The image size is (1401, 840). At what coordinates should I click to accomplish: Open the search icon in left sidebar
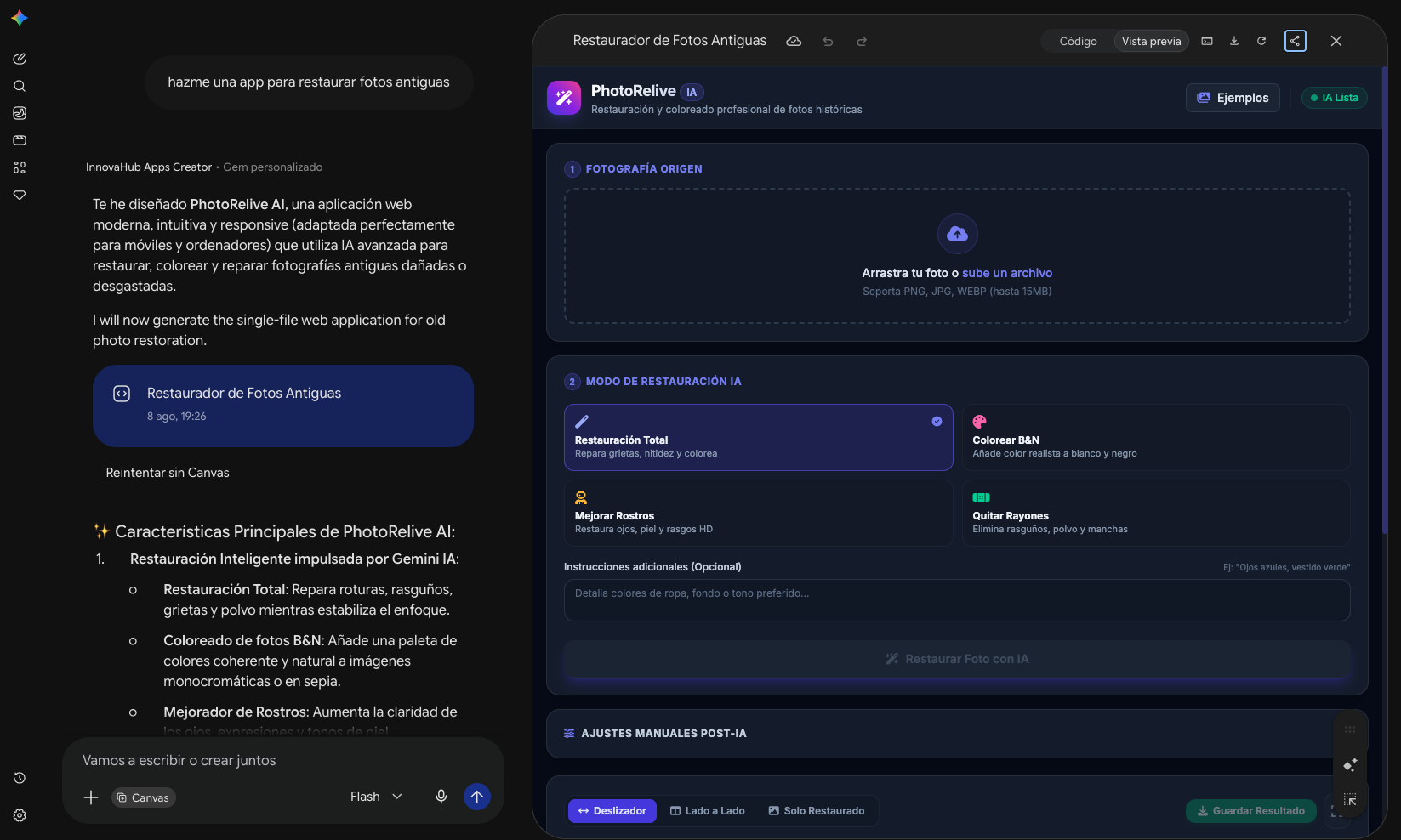tap(20, 86)
